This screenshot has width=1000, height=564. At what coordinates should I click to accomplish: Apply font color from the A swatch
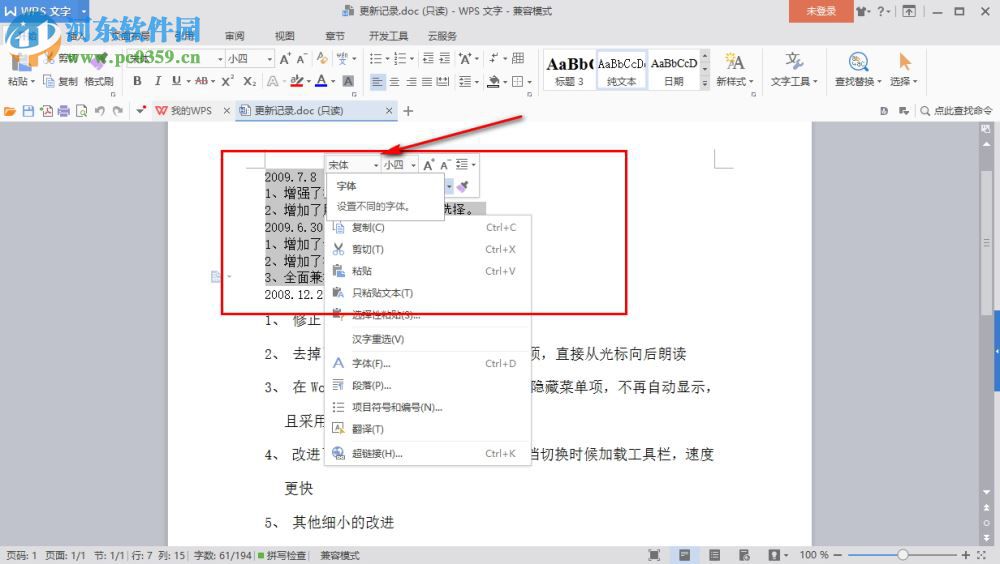pos(321,81)
